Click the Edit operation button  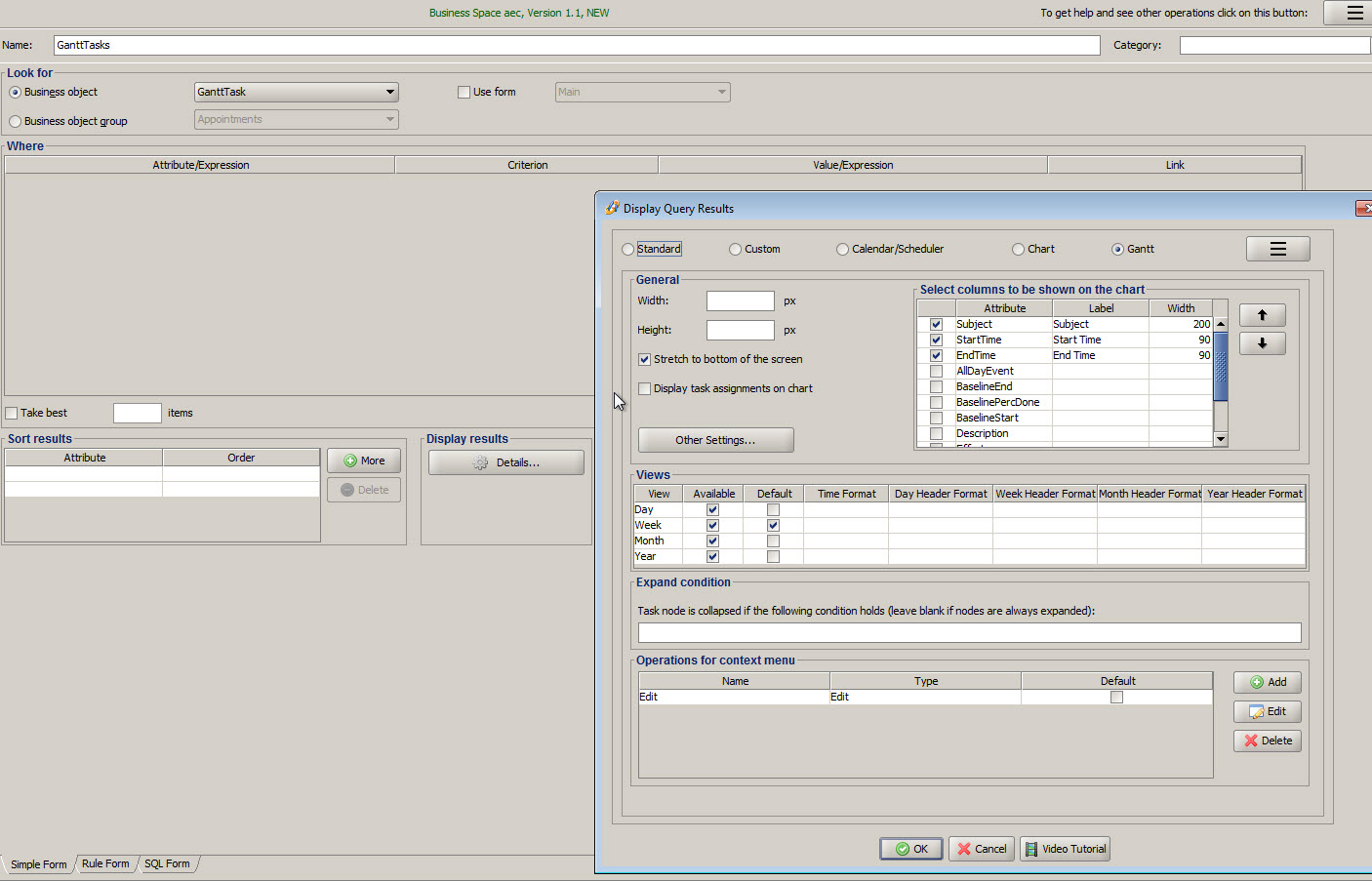(1267, 711)
